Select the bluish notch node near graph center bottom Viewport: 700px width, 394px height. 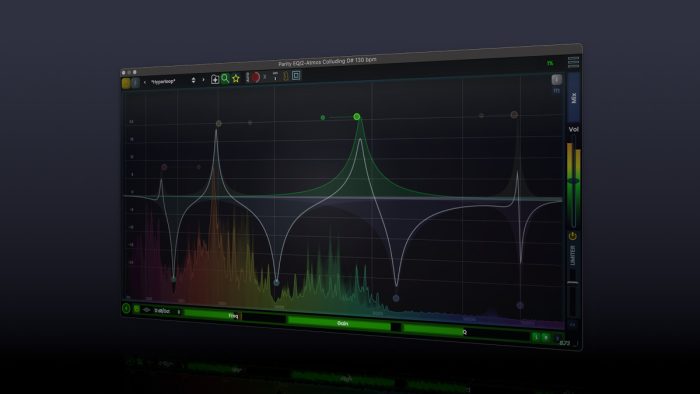276,282
